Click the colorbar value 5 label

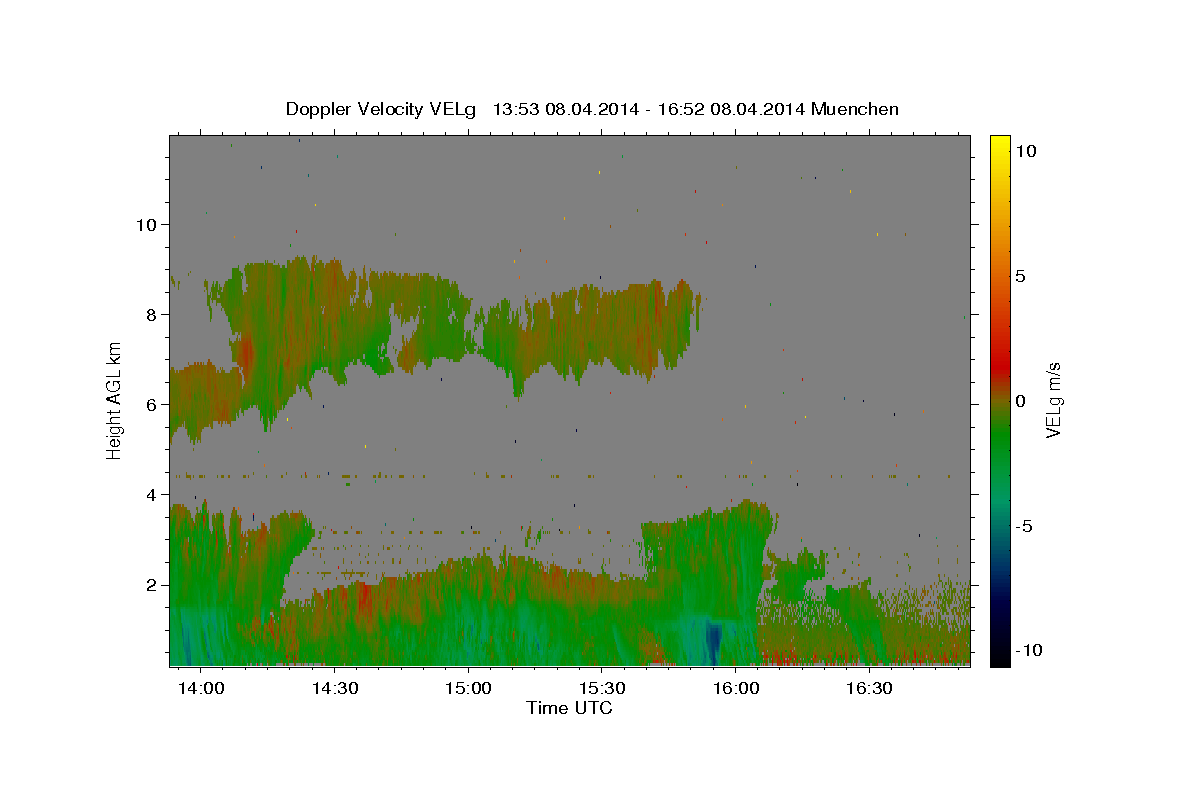[1021, 276]
